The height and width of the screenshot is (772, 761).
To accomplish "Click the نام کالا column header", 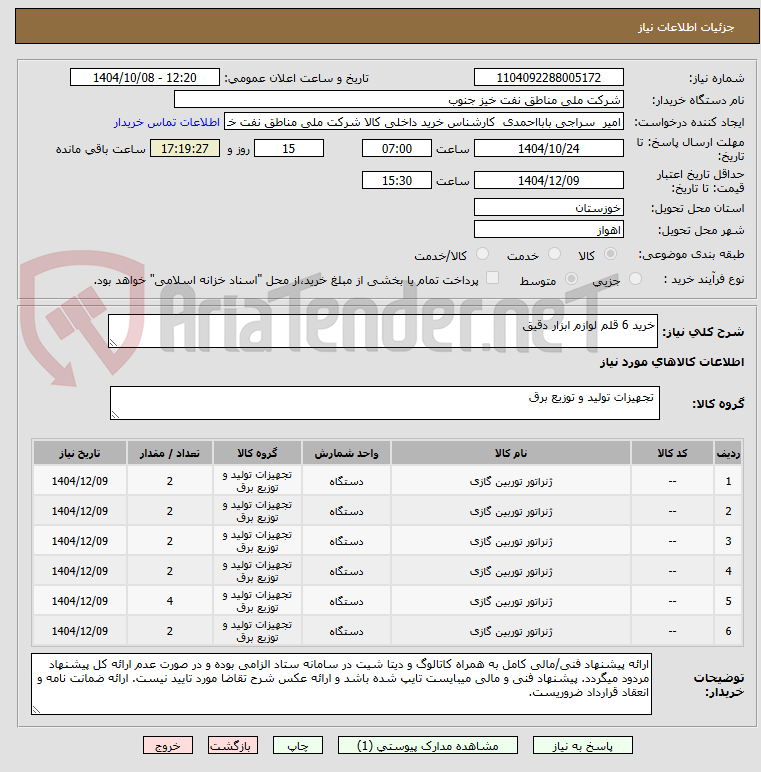I will pos(510,453).
